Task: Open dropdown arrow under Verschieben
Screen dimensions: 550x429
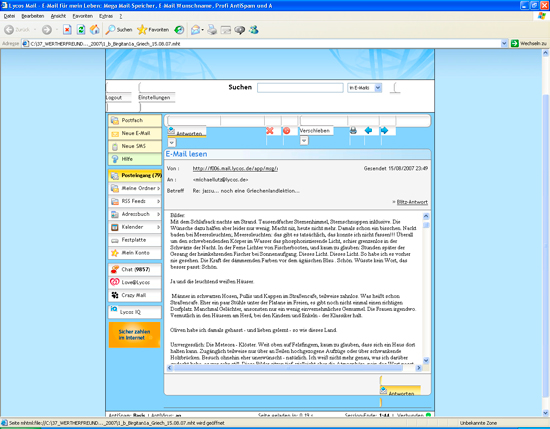Action: pos(304,141)
